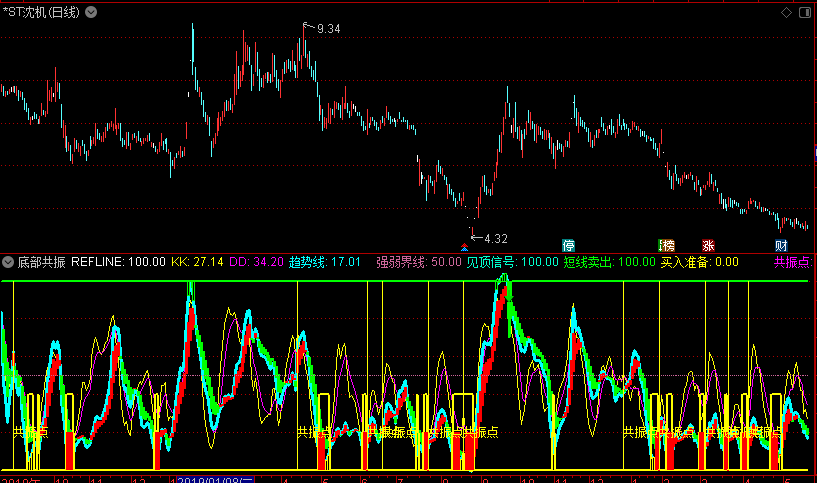Viewport: 817px width, 483px height.
Task: Click the 趋势线: 17.01 readout
Action: pos(325,262)
